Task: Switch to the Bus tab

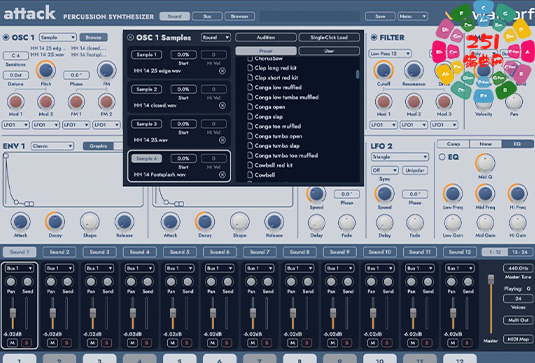Action: coord(207,16)
